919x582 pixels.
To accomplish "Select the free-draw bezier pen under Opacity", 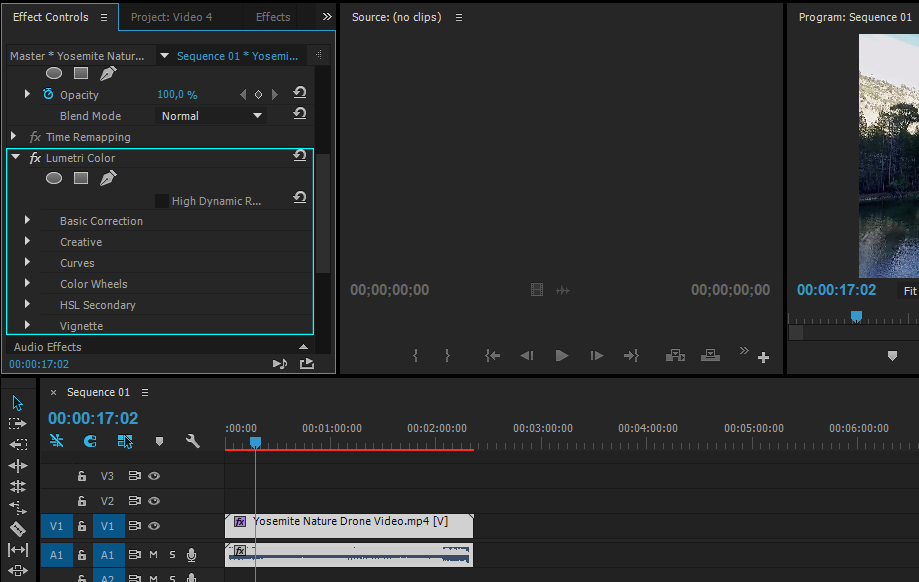I will pyautogui.click(x=108, y=72).
